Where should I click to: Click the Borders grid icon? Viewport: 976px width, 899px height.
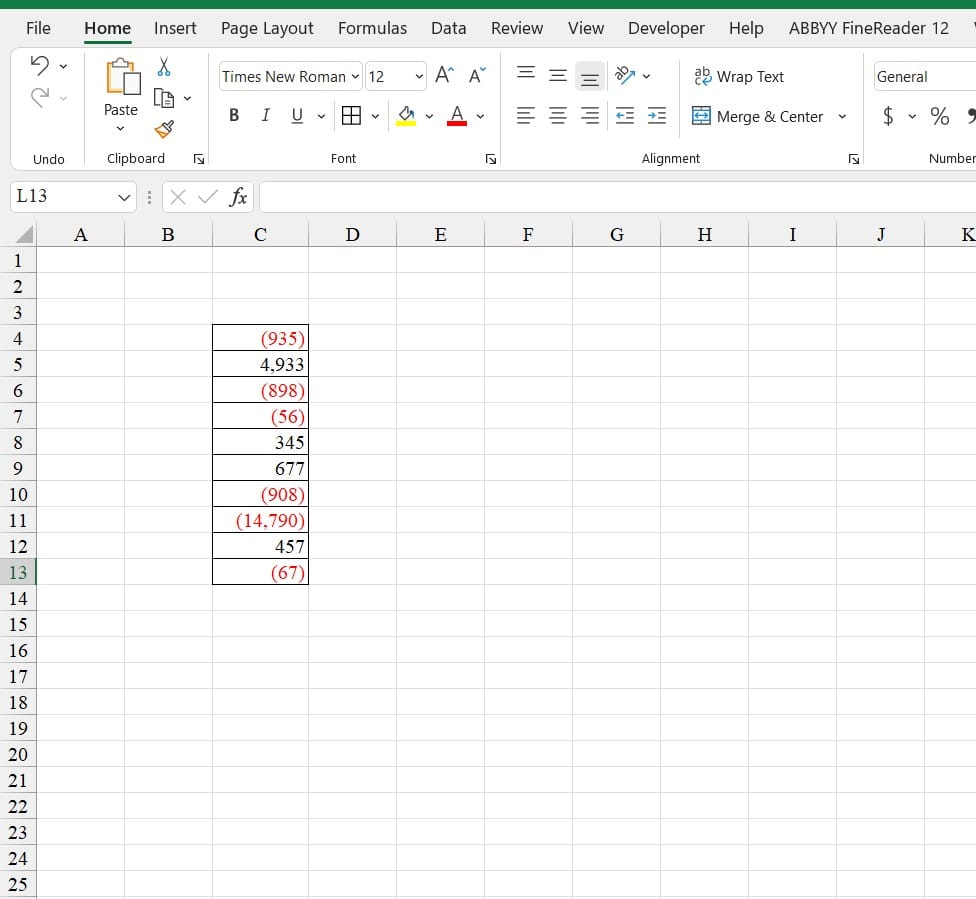tap(351, 116)
